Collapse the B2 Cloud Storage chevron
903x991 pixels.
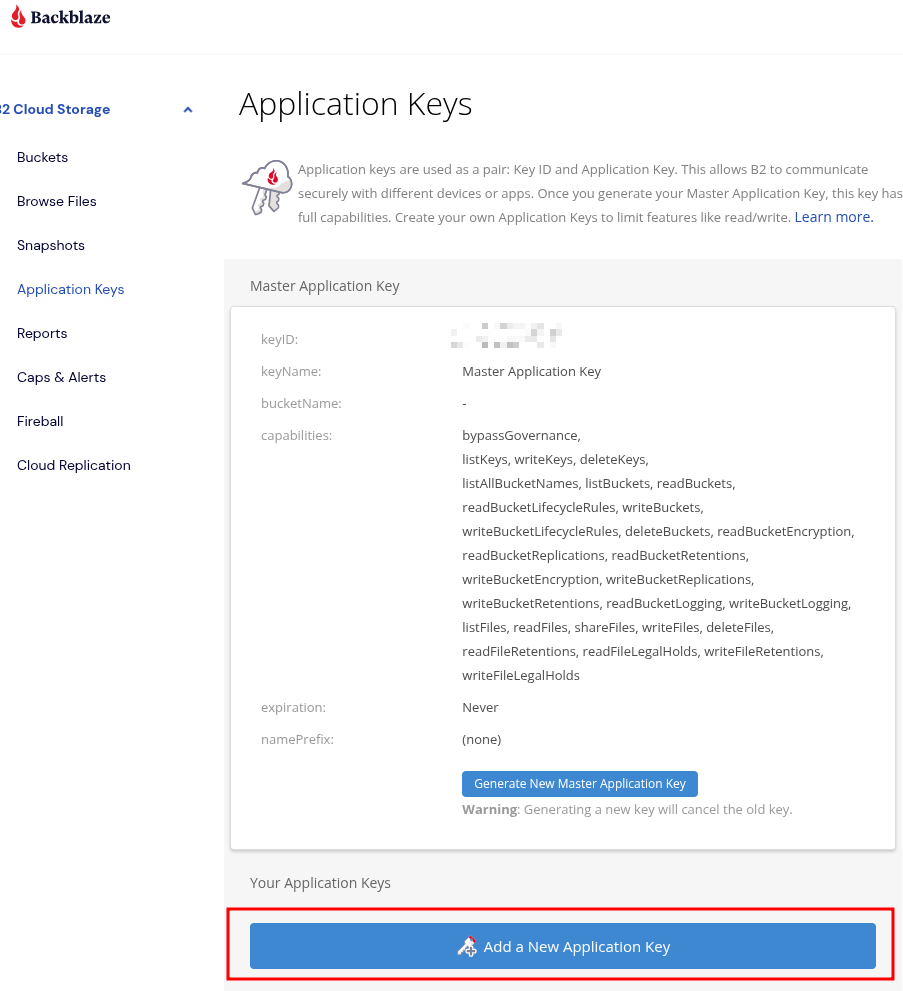(x=188, y=110)
